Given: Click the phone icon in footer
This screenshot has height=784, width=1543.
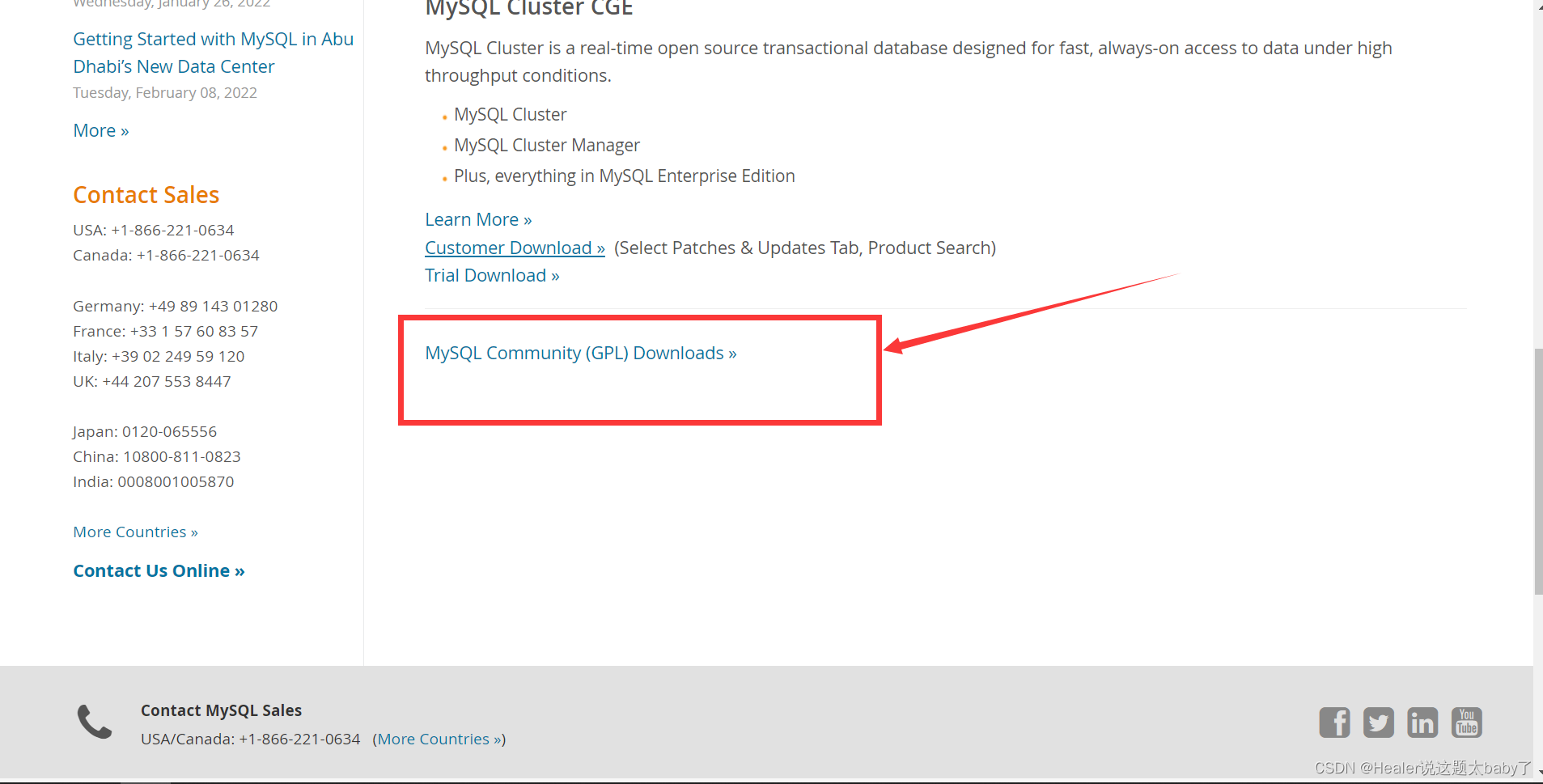Looking at the screenshot, I should (x=95, y=722).
